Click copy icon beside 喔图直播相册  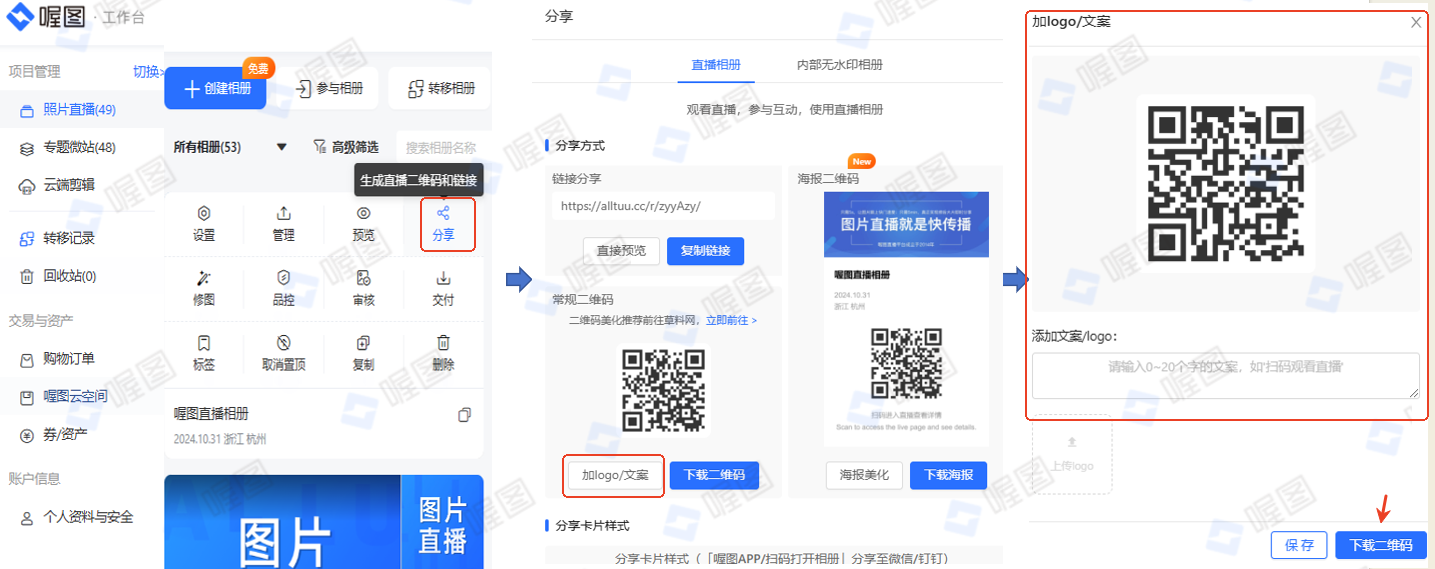[464, 414]
